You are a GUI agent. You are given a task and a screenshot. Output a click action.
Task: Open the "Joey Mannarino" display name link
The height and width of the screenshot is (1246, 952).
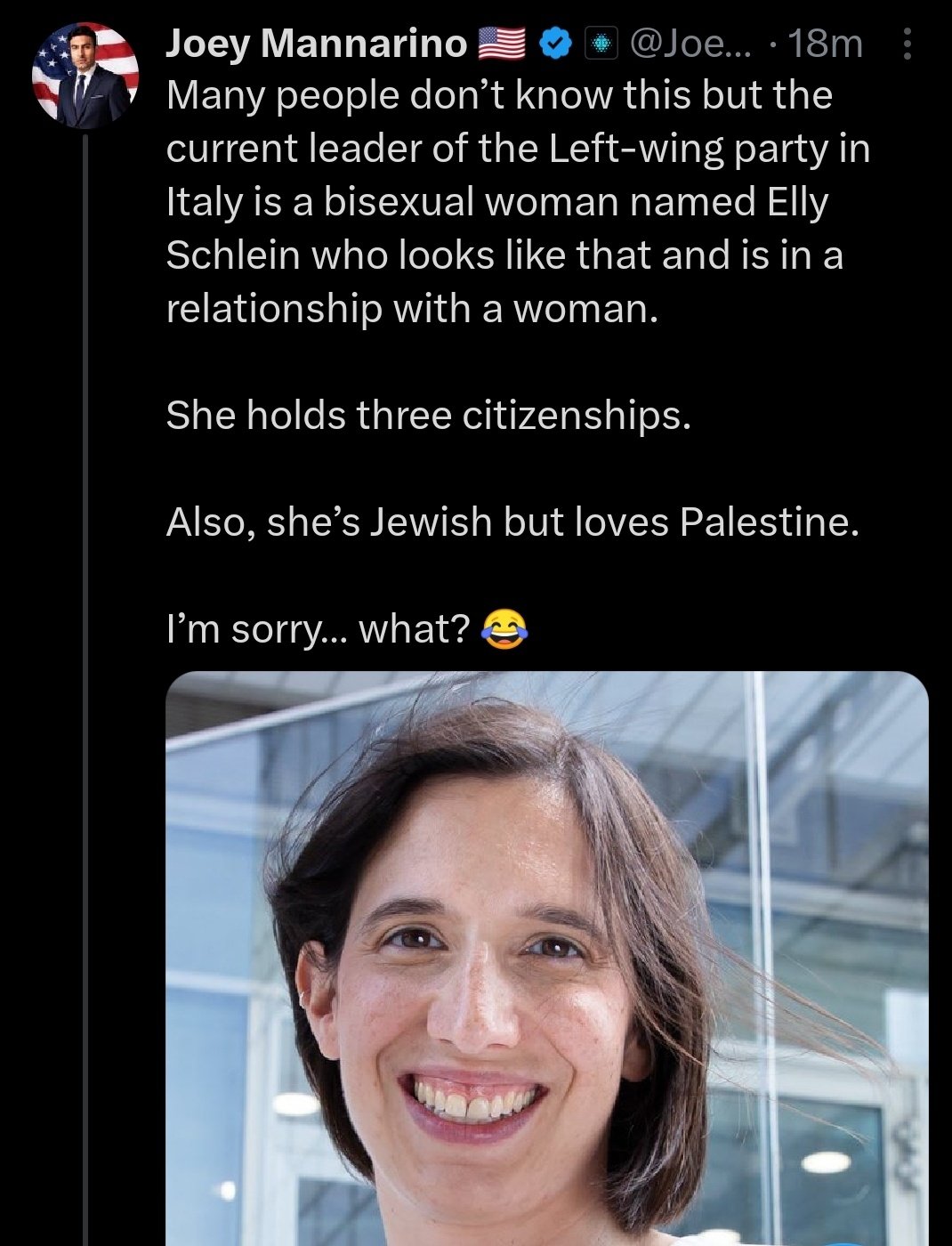pos(316,44)
